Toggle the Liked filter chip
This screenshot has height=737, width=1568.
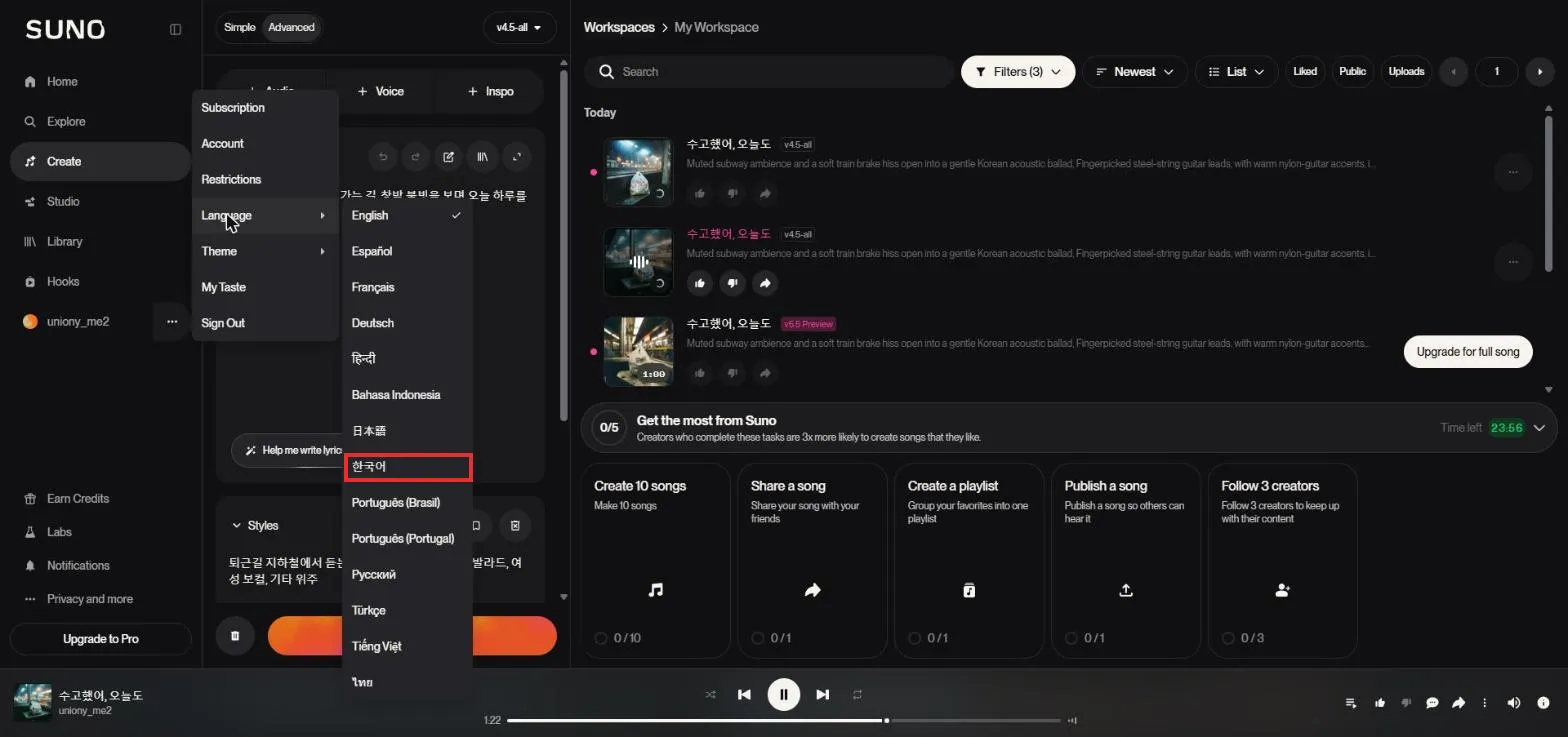(1305, 72)
